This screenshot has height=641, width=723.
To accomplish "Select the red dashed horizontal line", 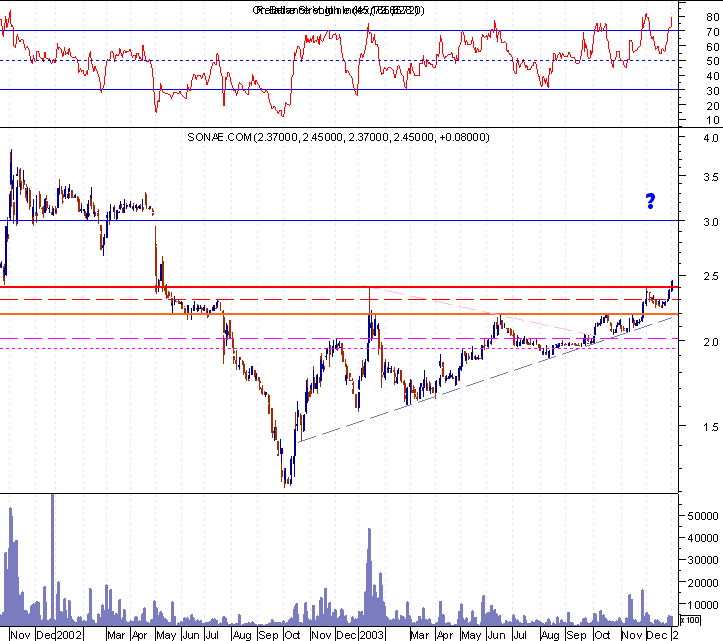I will pyautogui.click(x=339, y=299).
